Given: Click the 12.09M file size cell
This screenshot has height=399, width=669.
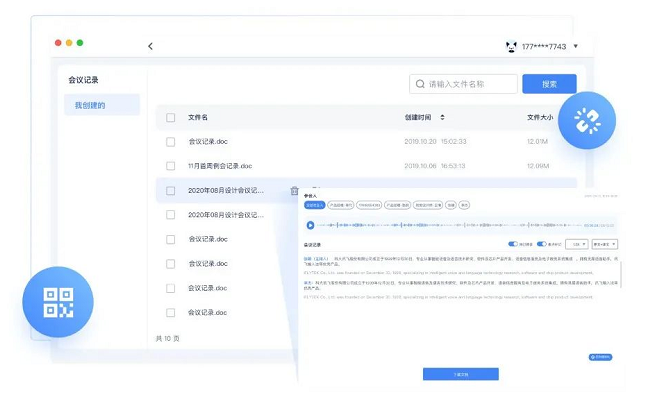Looking at the screenshot, I should coord(538,166).
